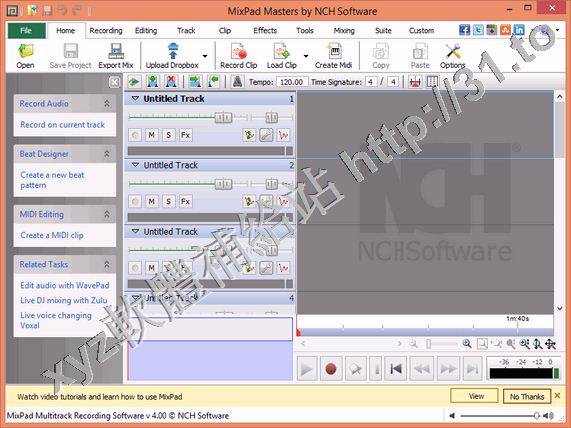
Task: Go to start with rewind-to-beginning button
Action: (396, 369)
